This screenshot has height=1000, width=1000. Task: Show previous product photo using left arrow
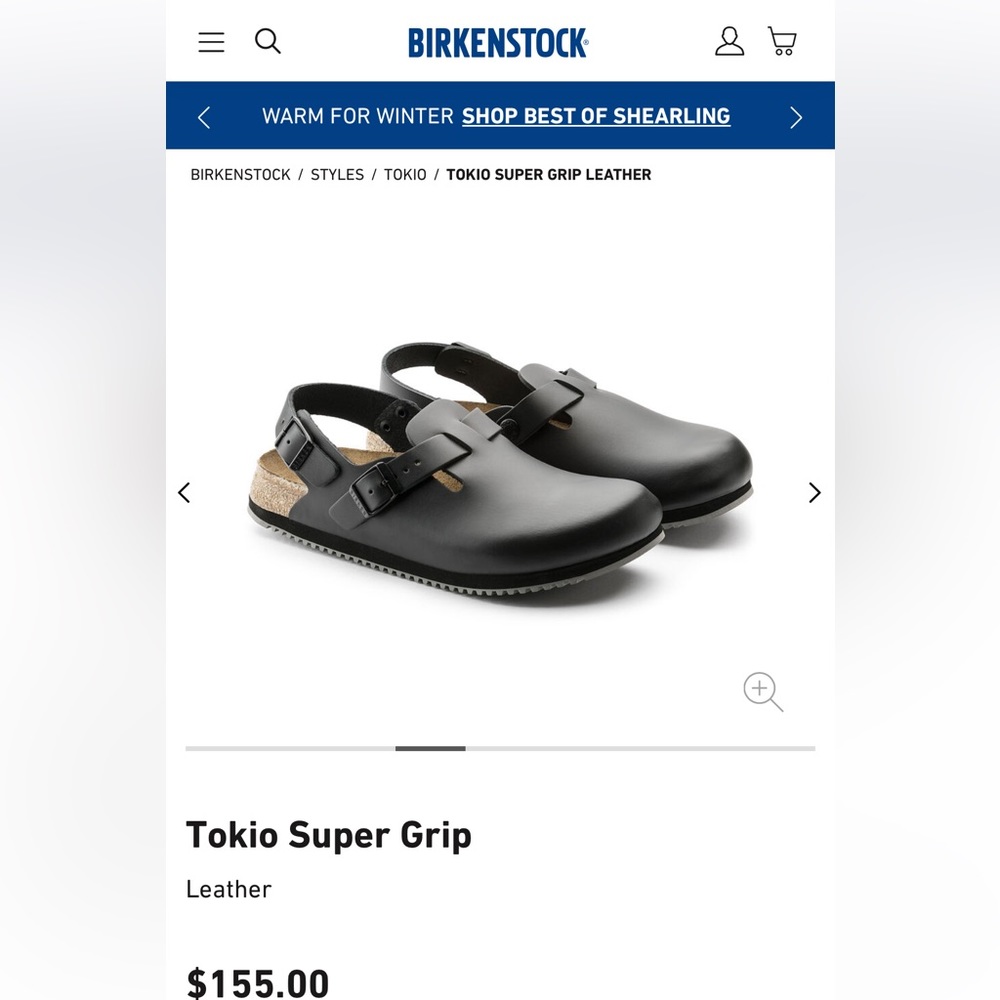point(184,492)
